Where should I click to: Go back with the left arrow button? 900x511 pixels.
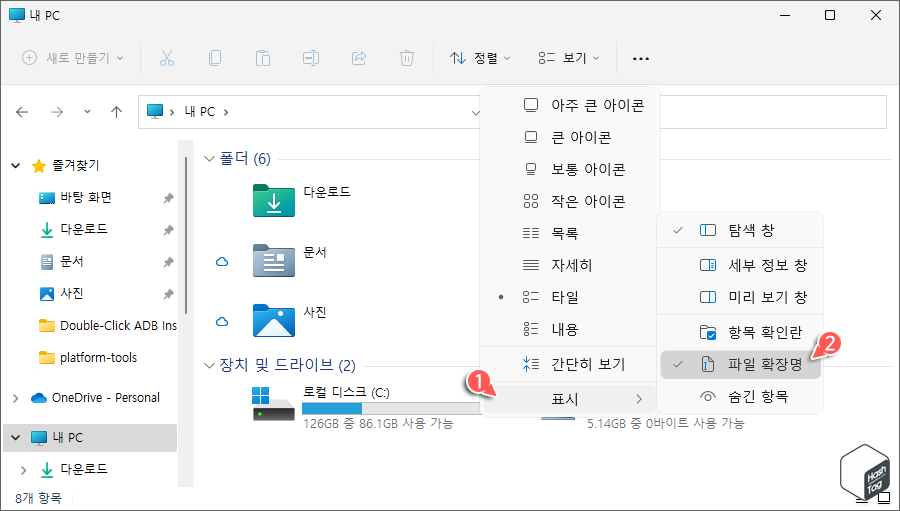click(22, 112)
